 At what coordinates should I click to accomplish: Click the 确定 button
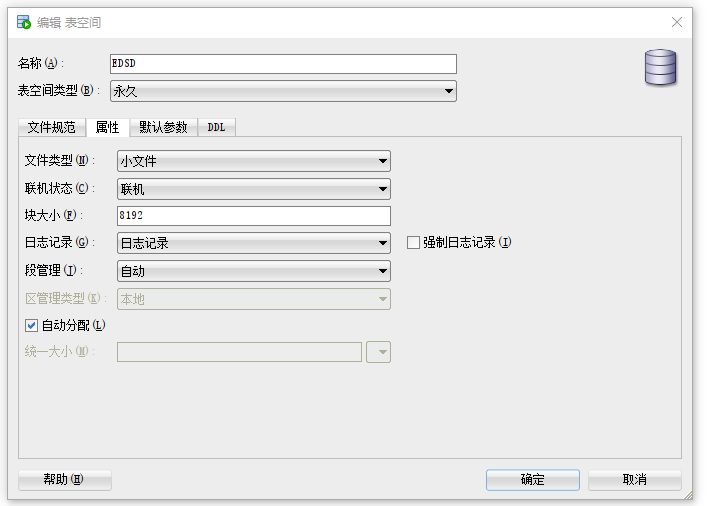tap(532, 480)
